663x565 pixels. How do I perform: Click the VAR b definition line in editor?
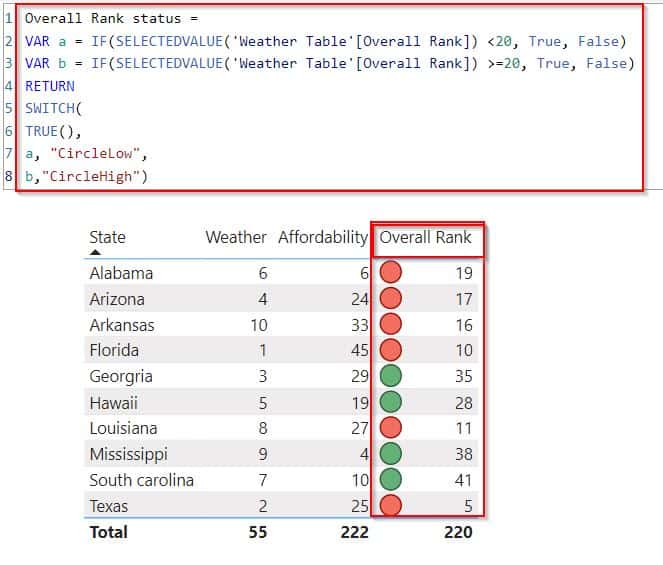point(330,63)
